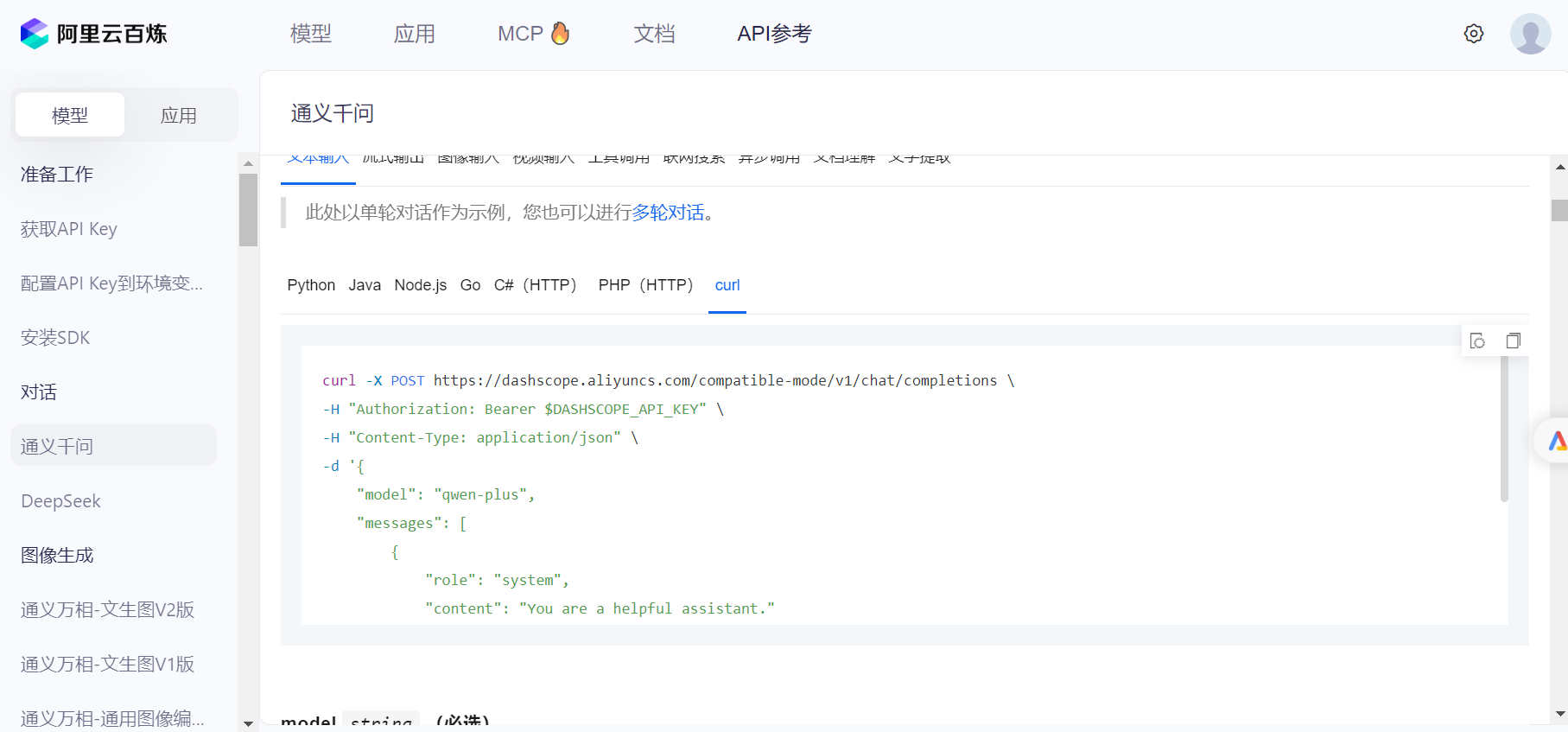Click the dashscope URL in code
The height and width of the screenshot is (732, 1568).
715,380
